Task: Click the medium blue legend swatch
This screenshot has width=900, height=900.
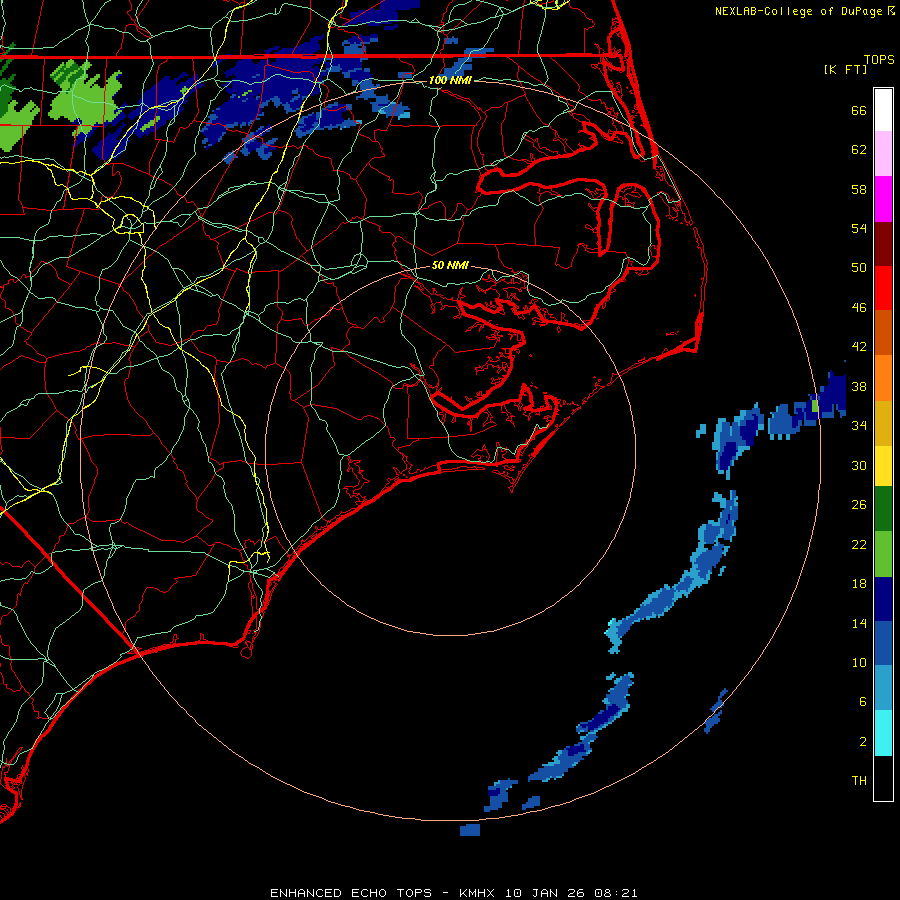Action: (x=883, y=643)
